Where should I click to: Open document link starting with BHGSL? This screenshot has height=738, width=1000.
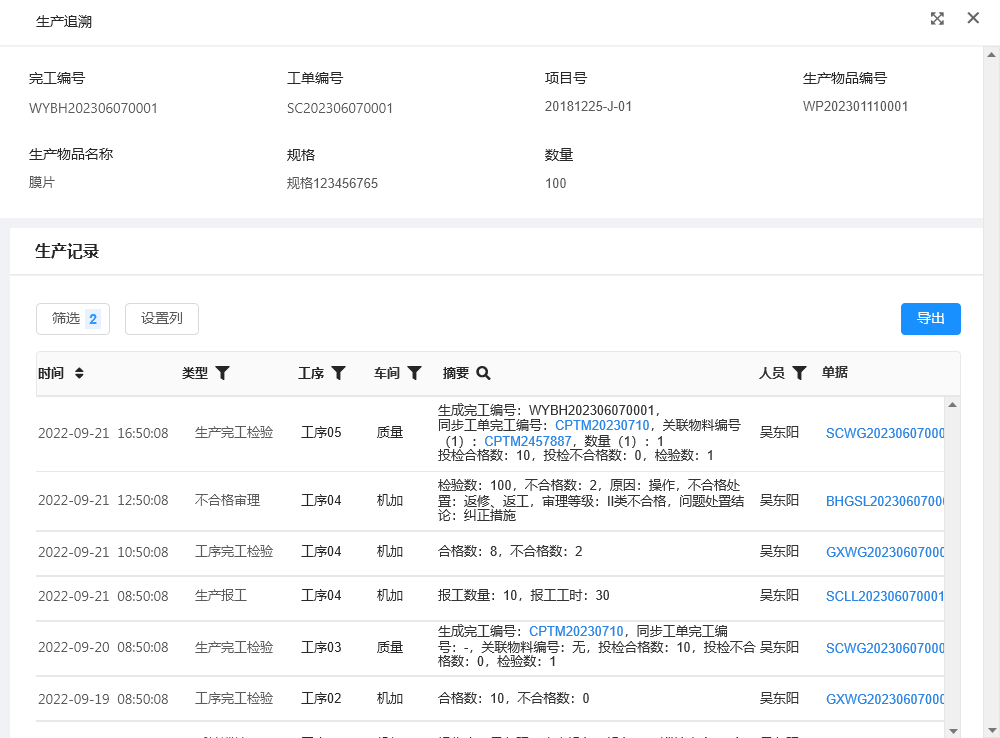884,501
